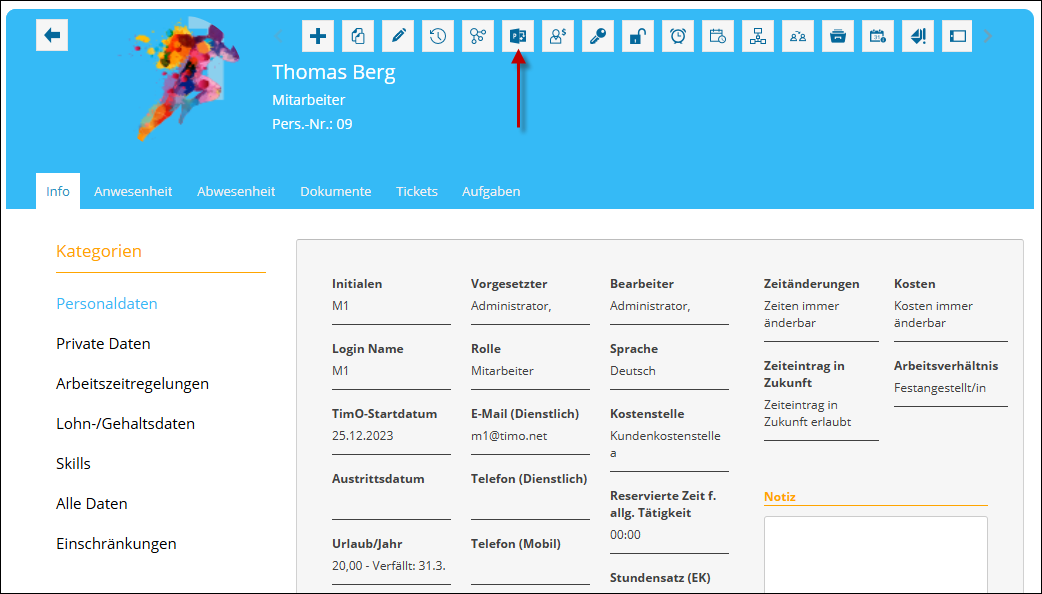Click the person with dollar sign icon
This screenshot has height=594, width=1042.
point(558,36)
